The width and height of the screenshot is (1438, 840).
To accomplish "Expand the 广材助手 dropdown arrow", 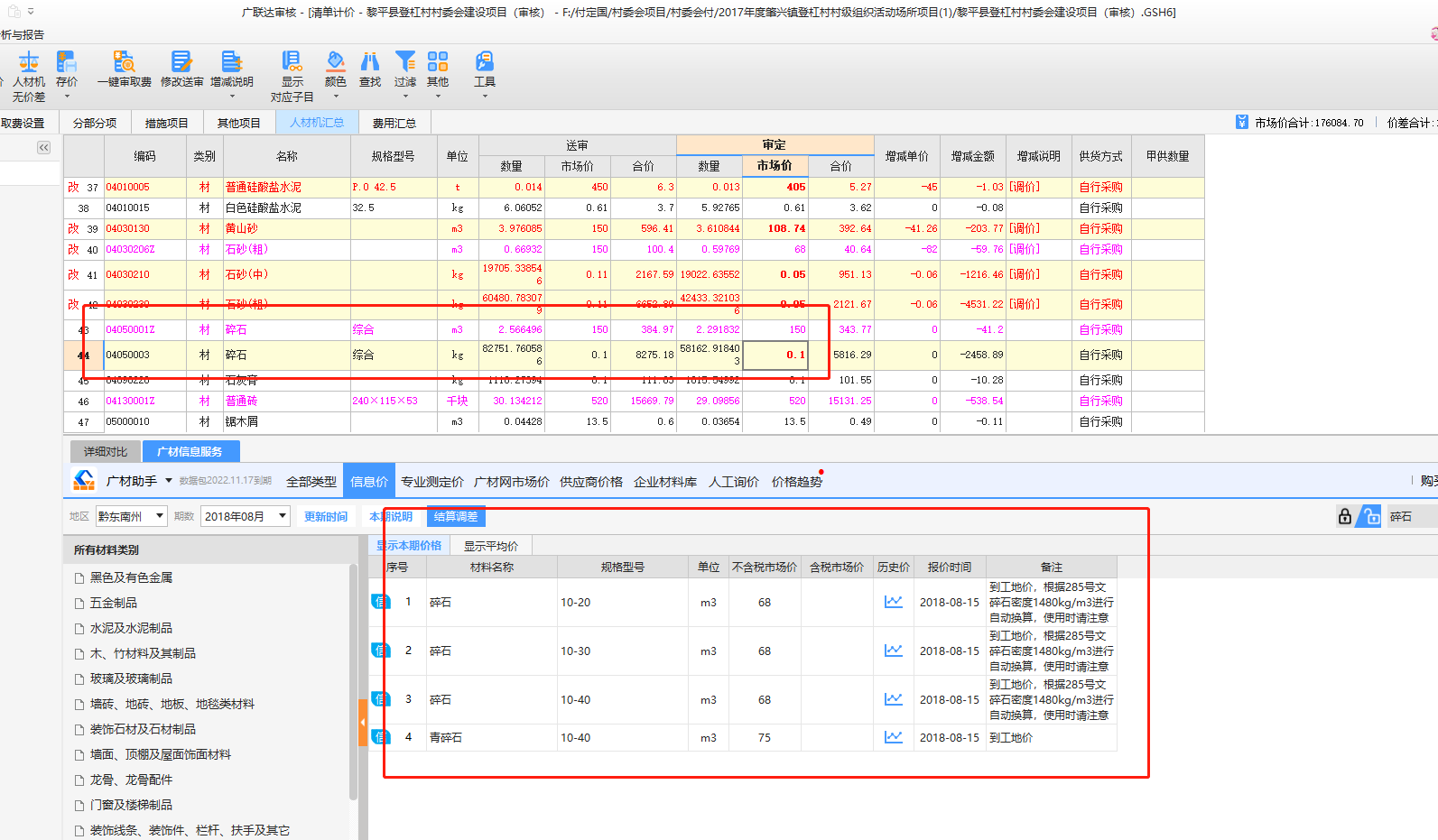I will (x=169, y=481).
